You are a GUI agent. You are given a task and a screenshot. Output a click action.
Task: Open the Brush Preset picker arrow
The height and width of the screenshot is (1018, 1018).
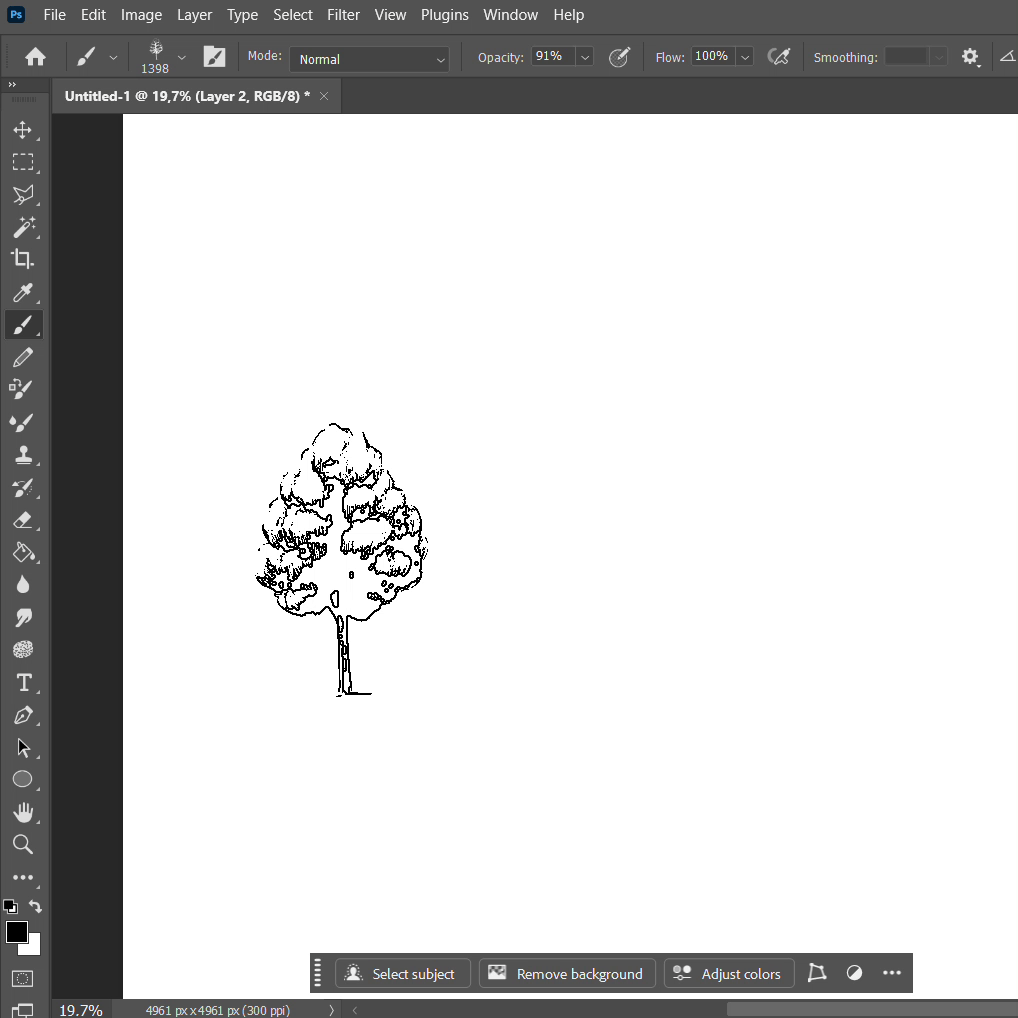click(181, 57)
